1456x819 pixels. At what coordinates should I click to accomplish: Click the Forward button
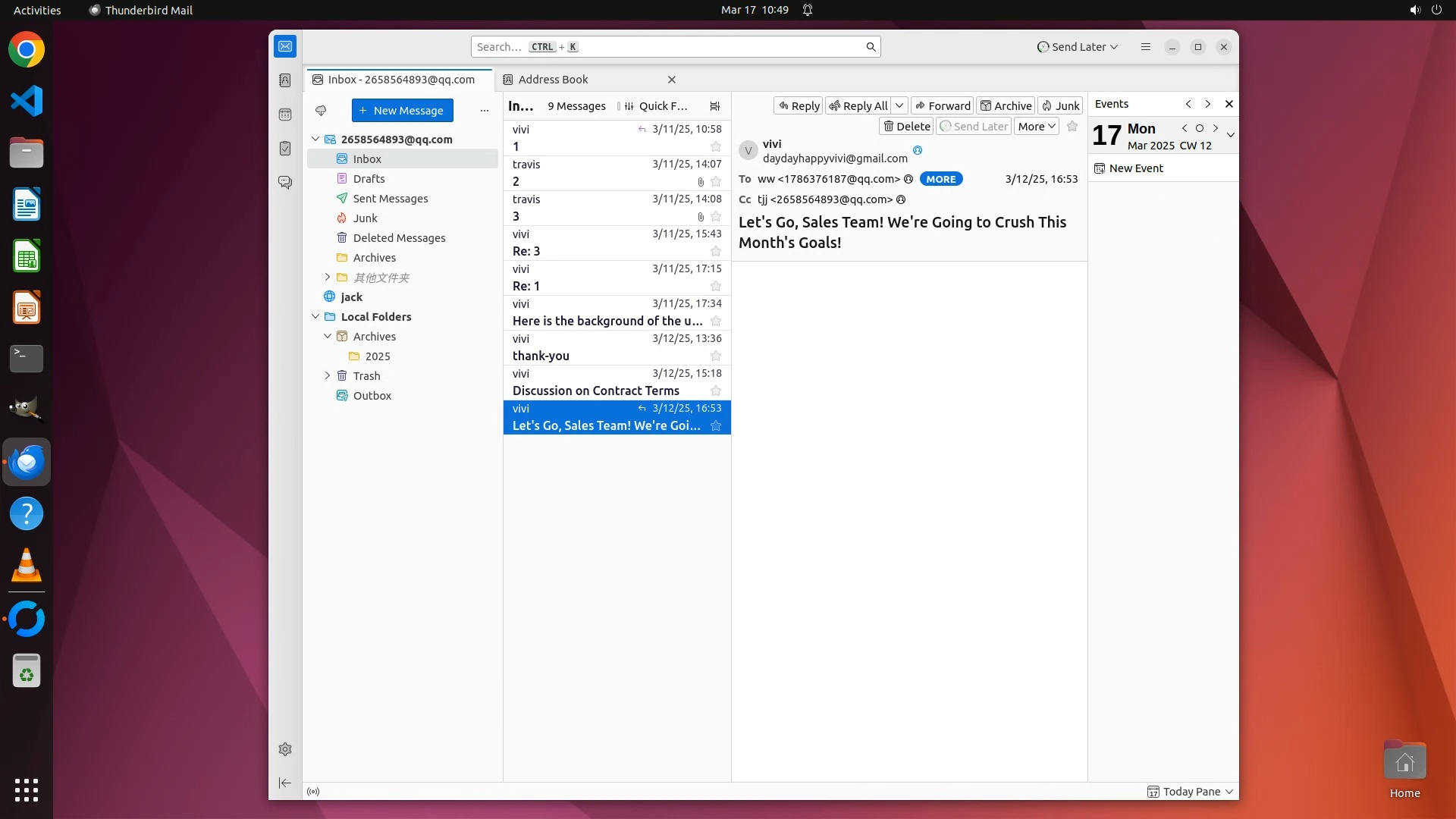point(942,105)
